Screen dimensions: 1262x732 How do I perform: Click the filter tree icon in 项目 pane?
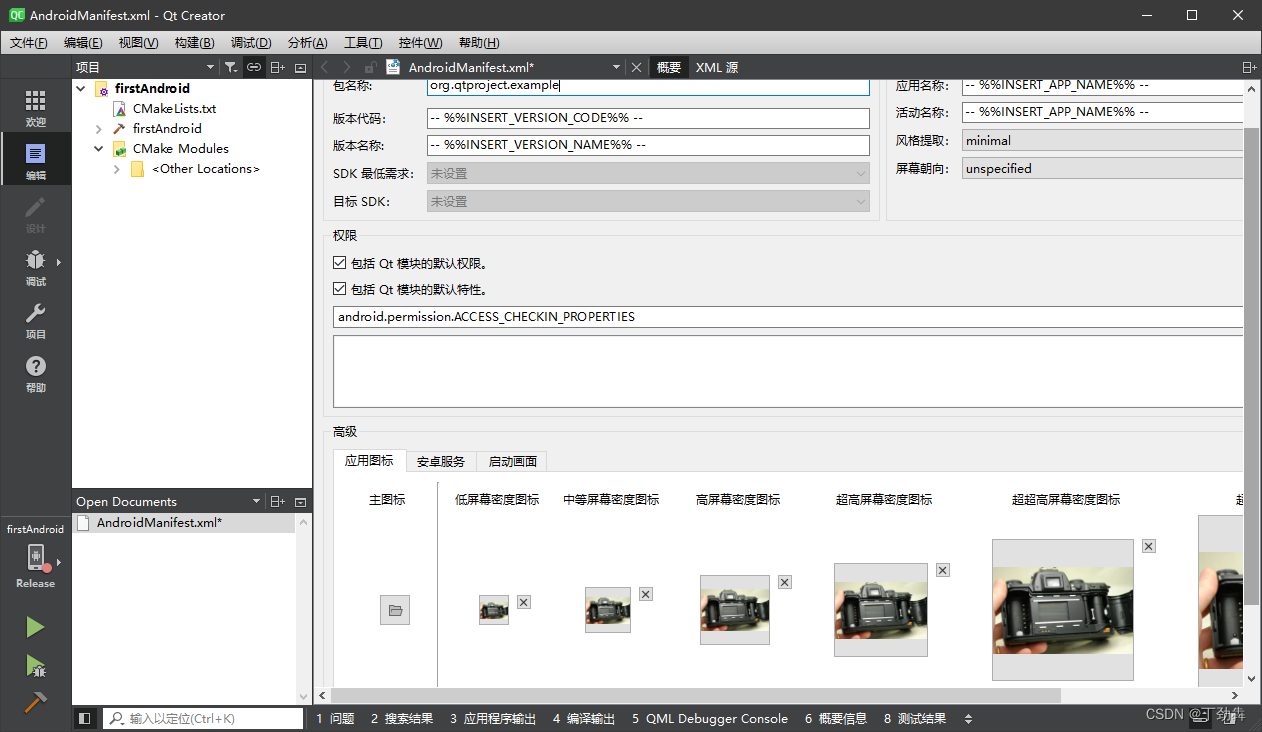[x=231, y=67]
